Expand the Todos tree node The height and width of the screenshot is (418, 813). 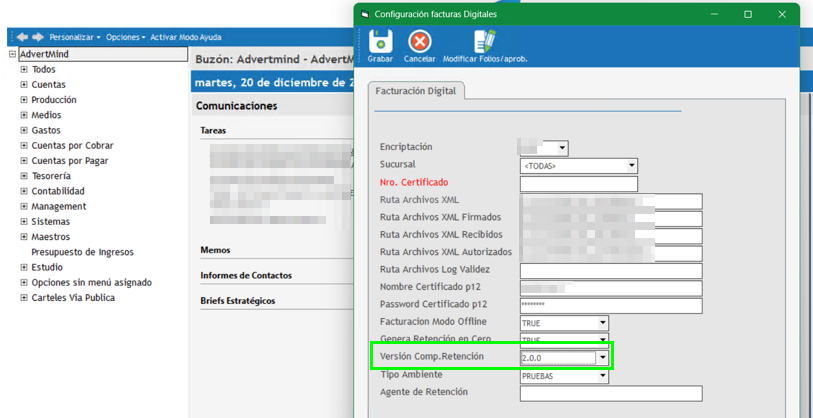[x=24, y=69]
